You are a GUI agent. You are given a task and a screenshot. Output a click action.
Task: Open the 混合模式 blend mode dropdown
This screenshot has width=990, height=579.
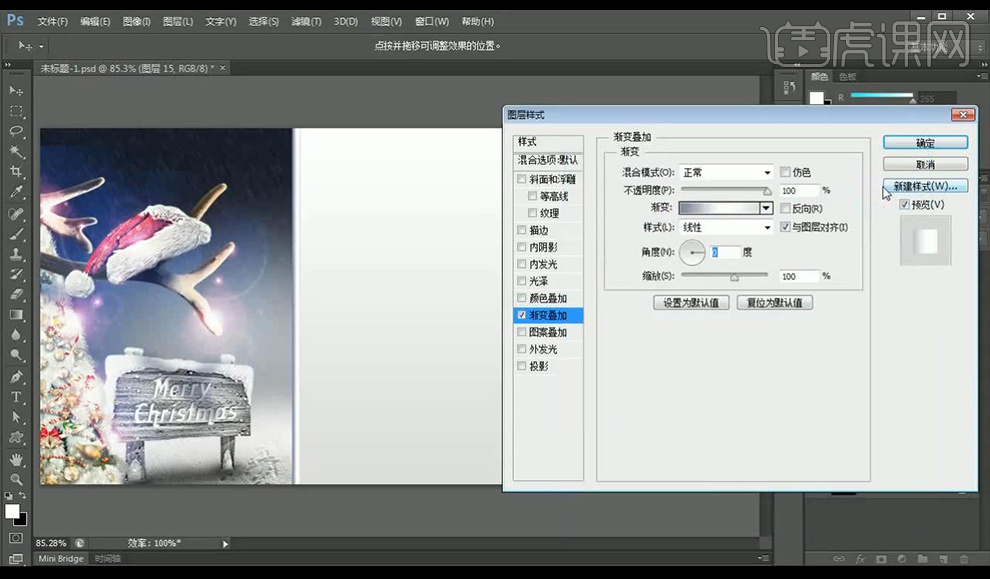coord(725,172)
